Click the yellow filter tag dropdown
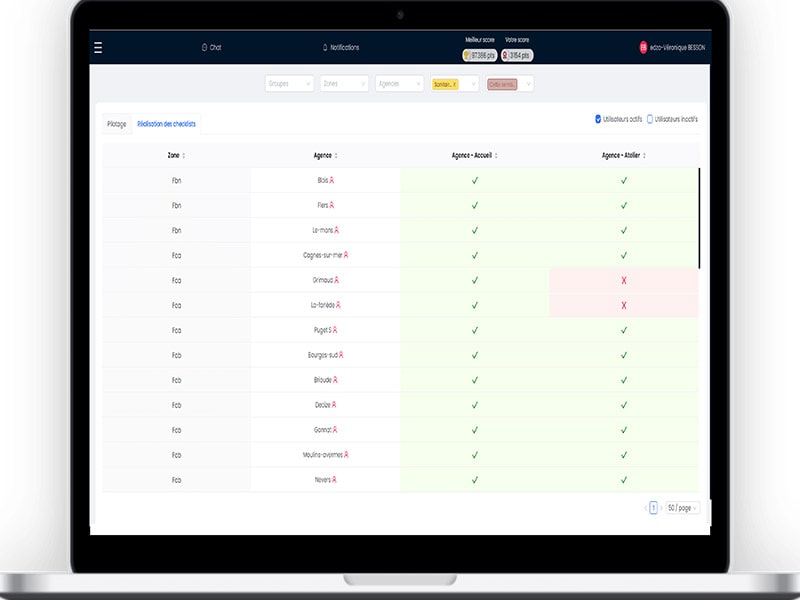 click(x=455, y=84)
